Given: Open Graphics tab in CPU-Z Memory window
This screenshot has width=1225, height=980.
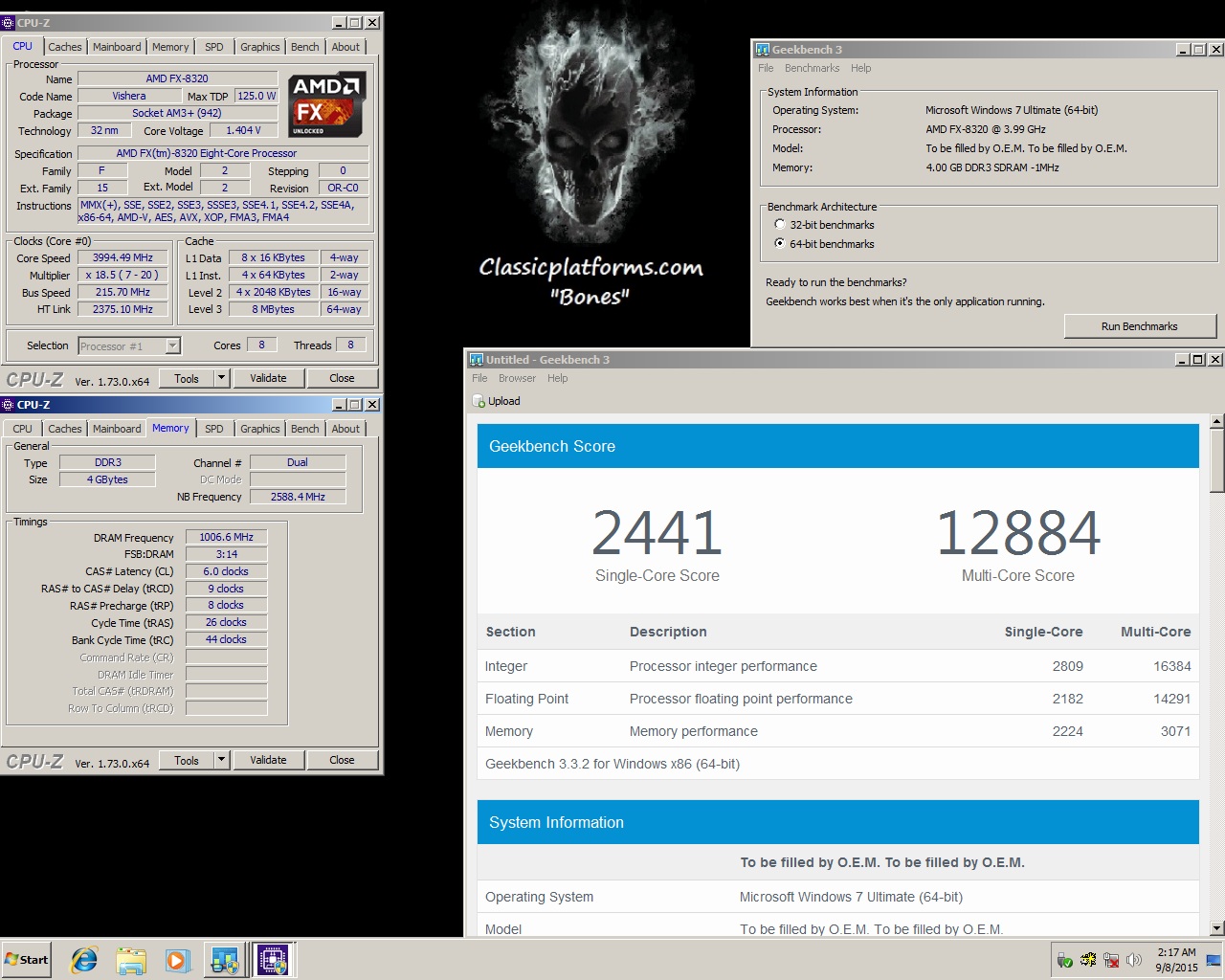Looking at the screenshot, I should coord(260,429).
